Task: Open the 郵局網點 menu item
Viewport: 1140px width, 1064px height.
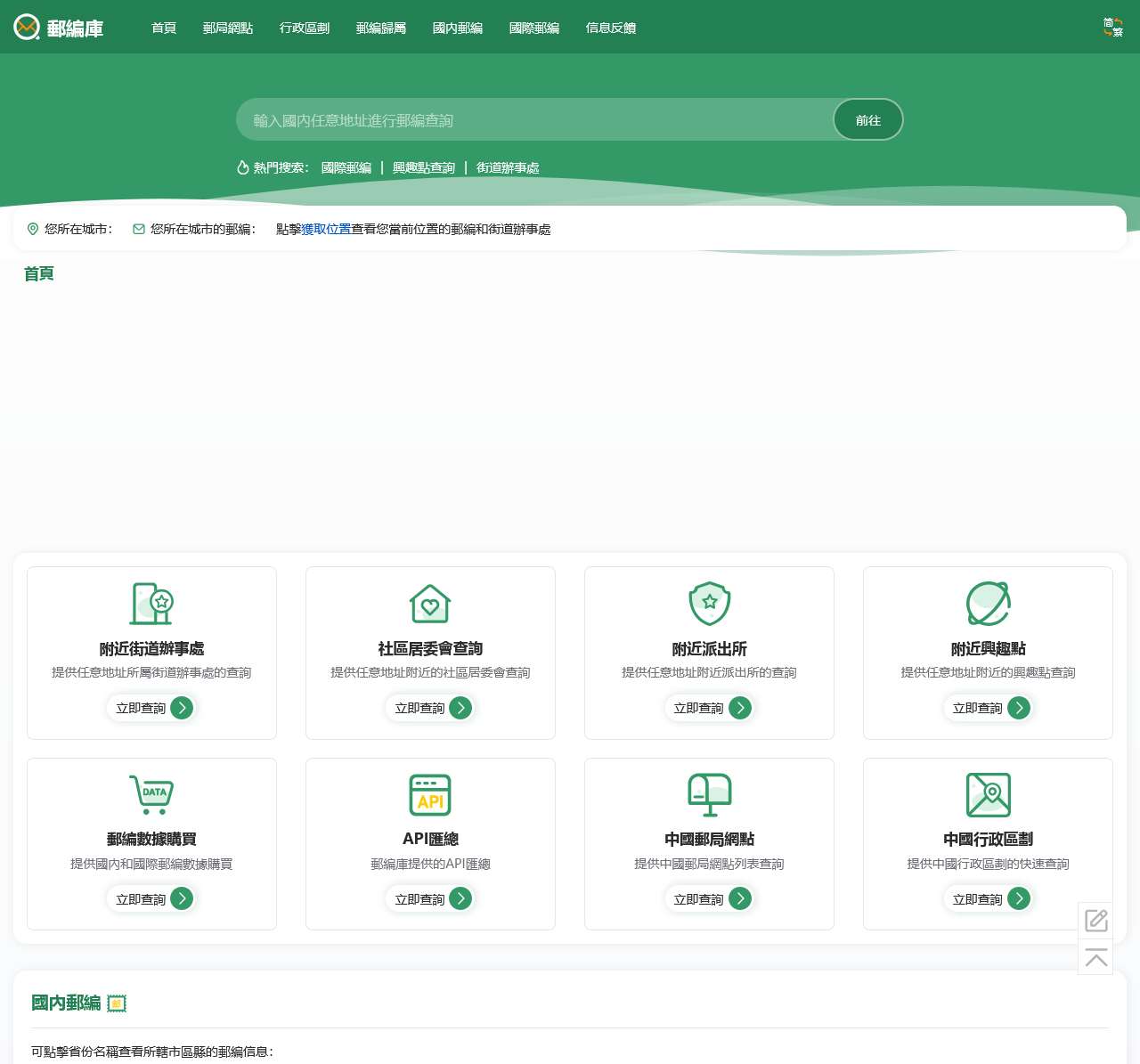Action: coord(228,28)
